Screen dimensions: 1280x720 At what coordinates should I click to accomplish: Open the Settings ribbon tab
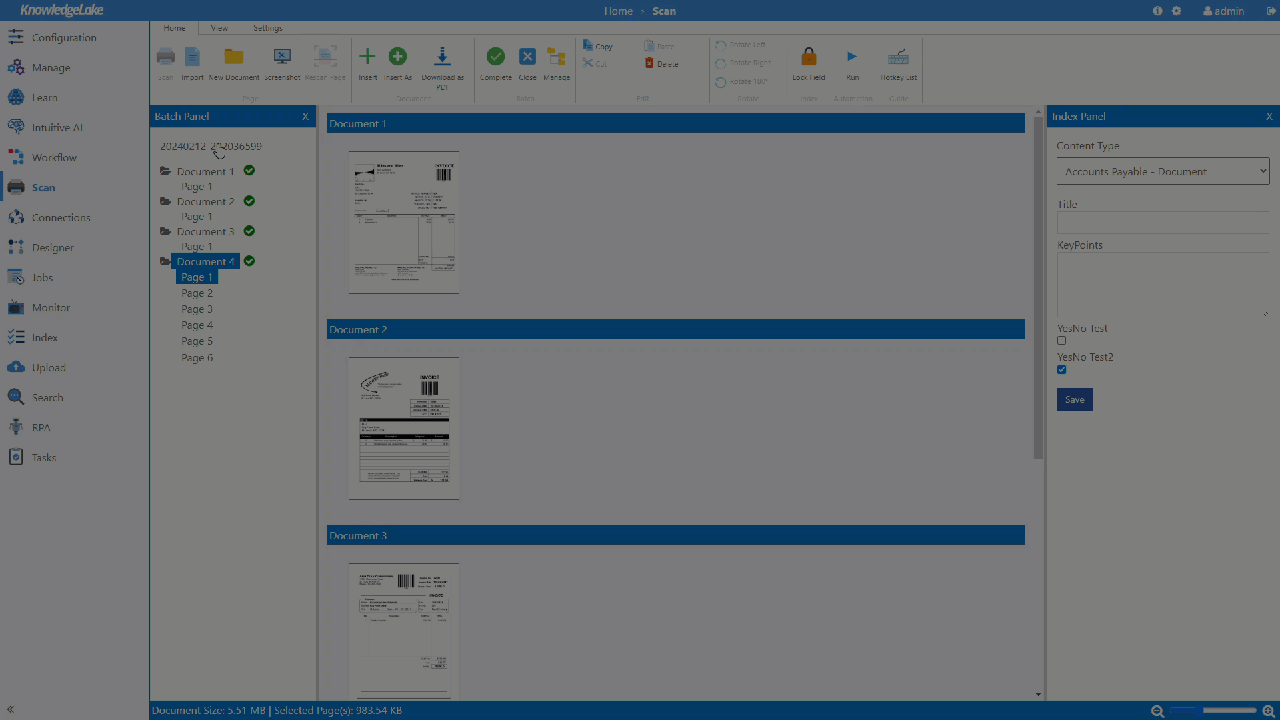(267, 29)
